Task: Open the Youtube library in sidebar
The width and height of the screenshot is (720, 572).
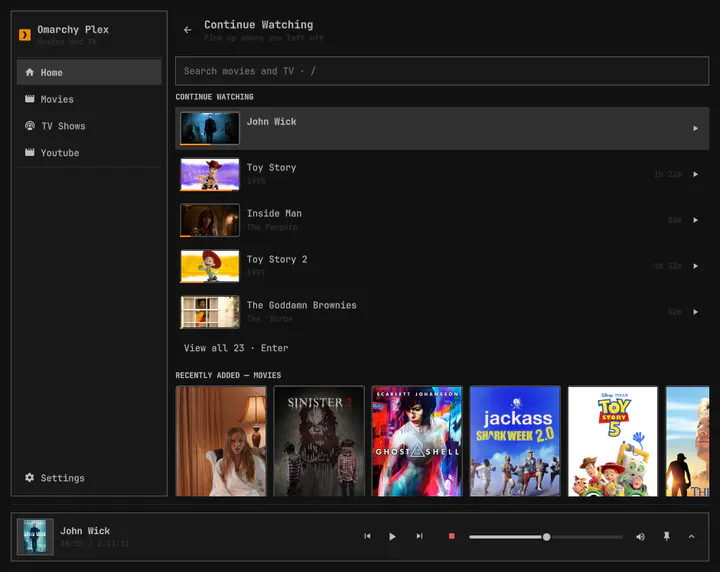Action: pyautogui.click(x=89, y=153)
